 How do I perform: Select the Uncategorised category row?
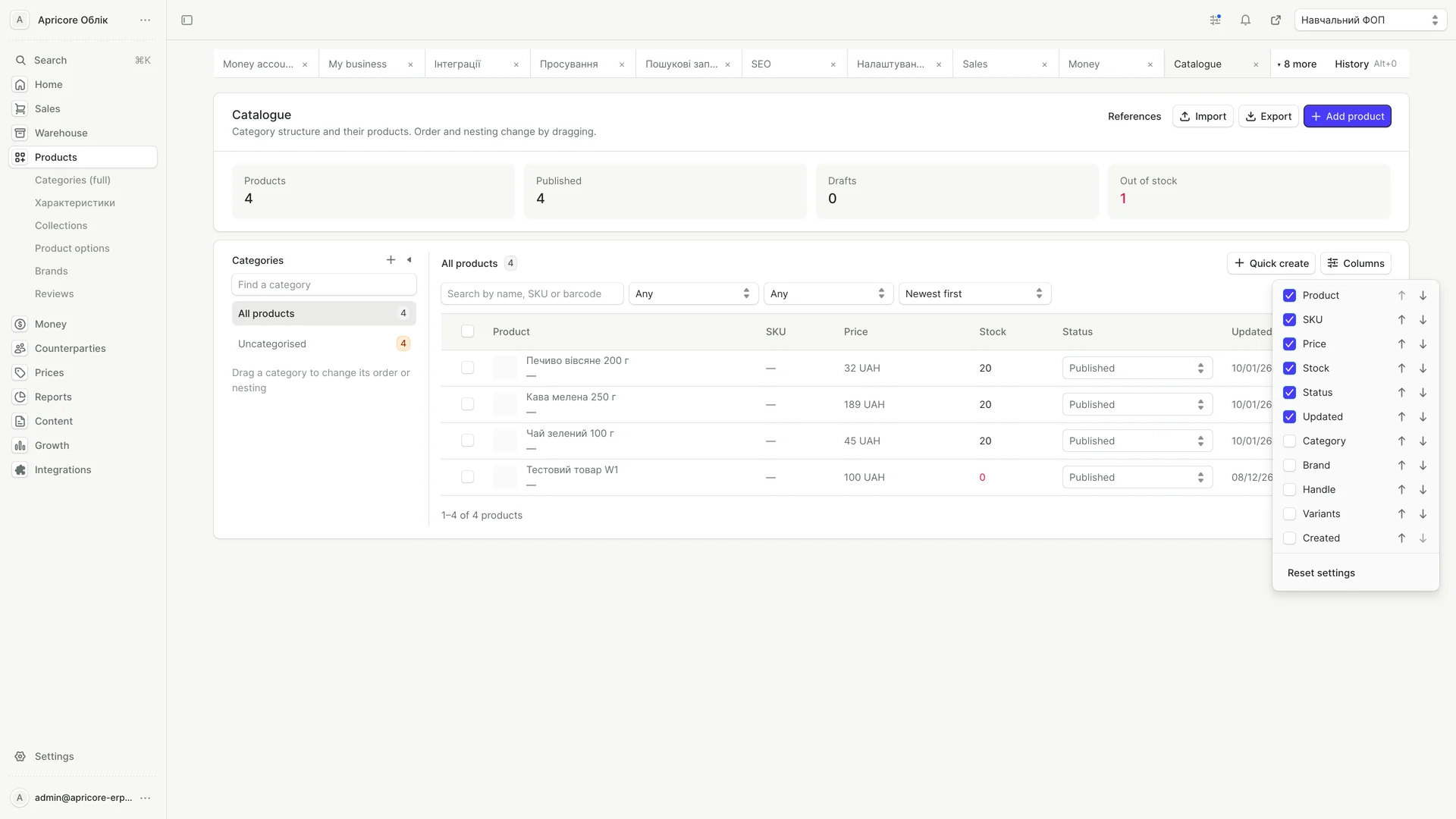324,344
